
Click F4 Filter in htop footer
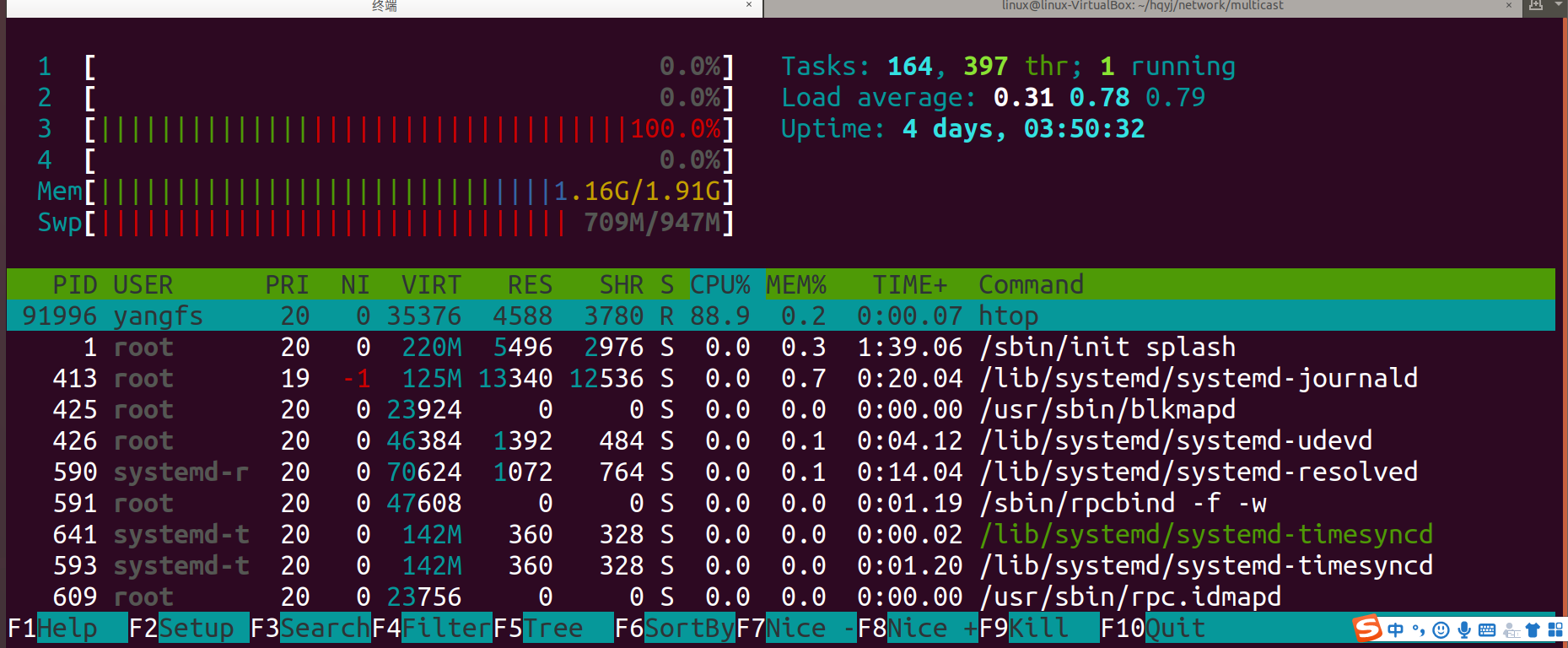[x=432, y=629]
